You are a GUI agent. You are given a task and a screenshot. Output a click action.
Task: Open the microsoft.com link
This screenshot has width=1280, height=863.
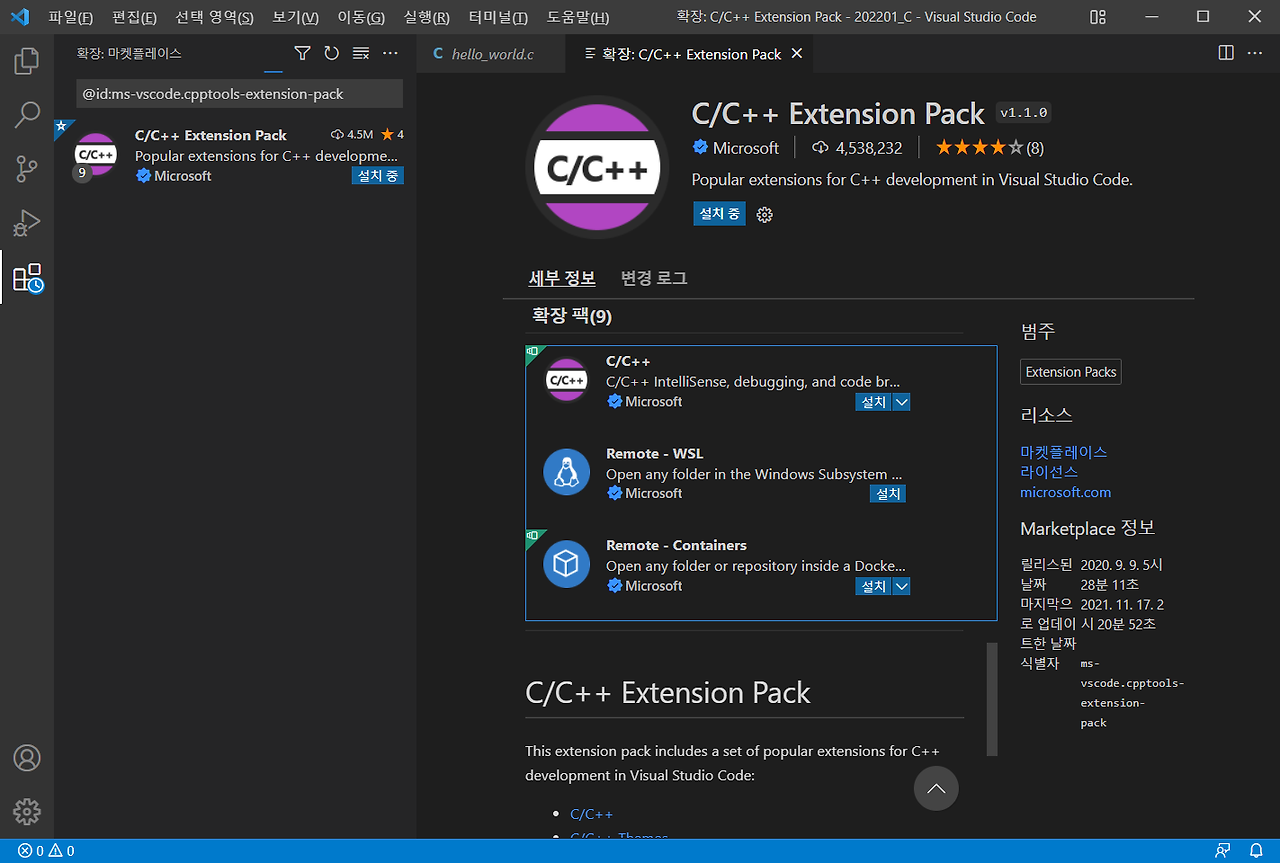pyautogui.click(x=1065, y=492)
